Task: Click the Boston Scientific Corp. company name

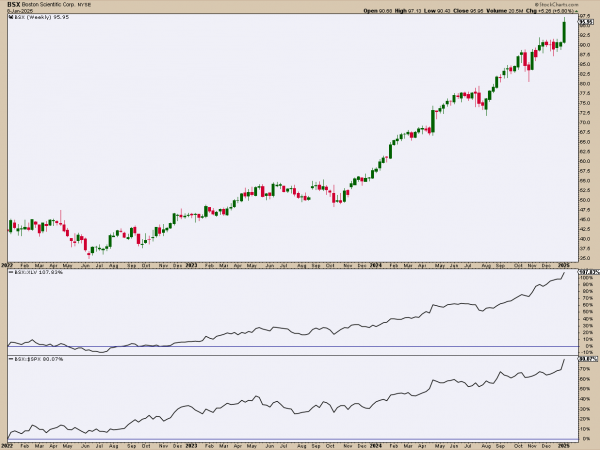Action: (x=50, y=5)
